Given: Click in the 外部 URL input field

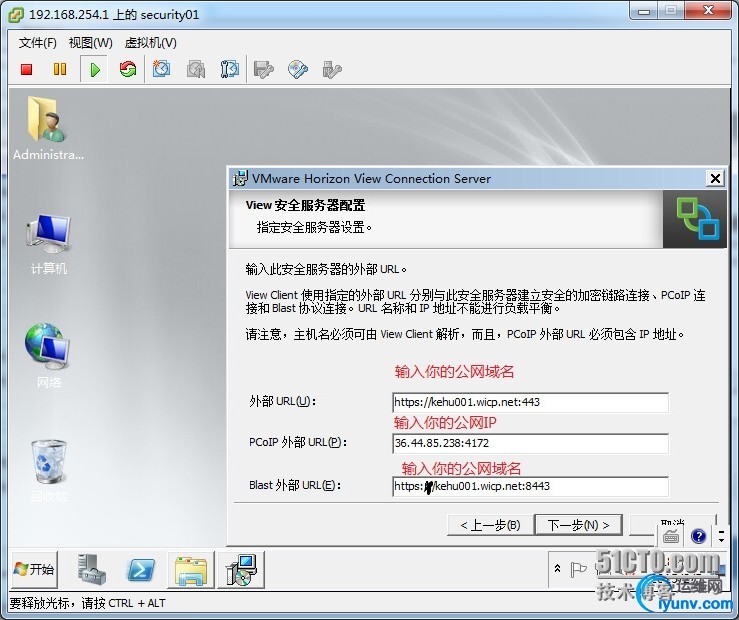Looking at the screenshot, I should 530,402.
